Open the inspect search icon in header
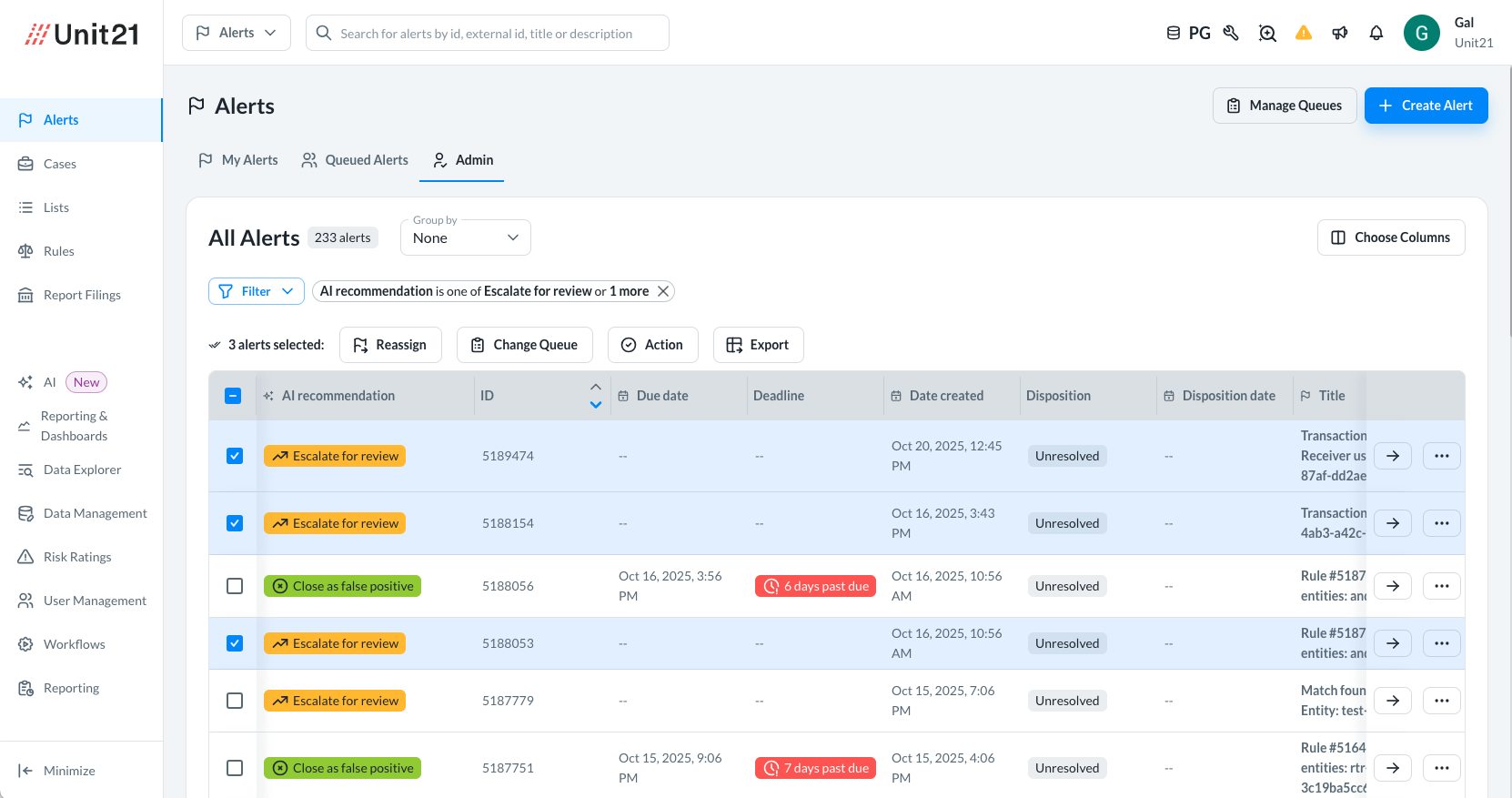Image resolution: width=1512 pixels, height=798 pixels. pos(1267,33)
